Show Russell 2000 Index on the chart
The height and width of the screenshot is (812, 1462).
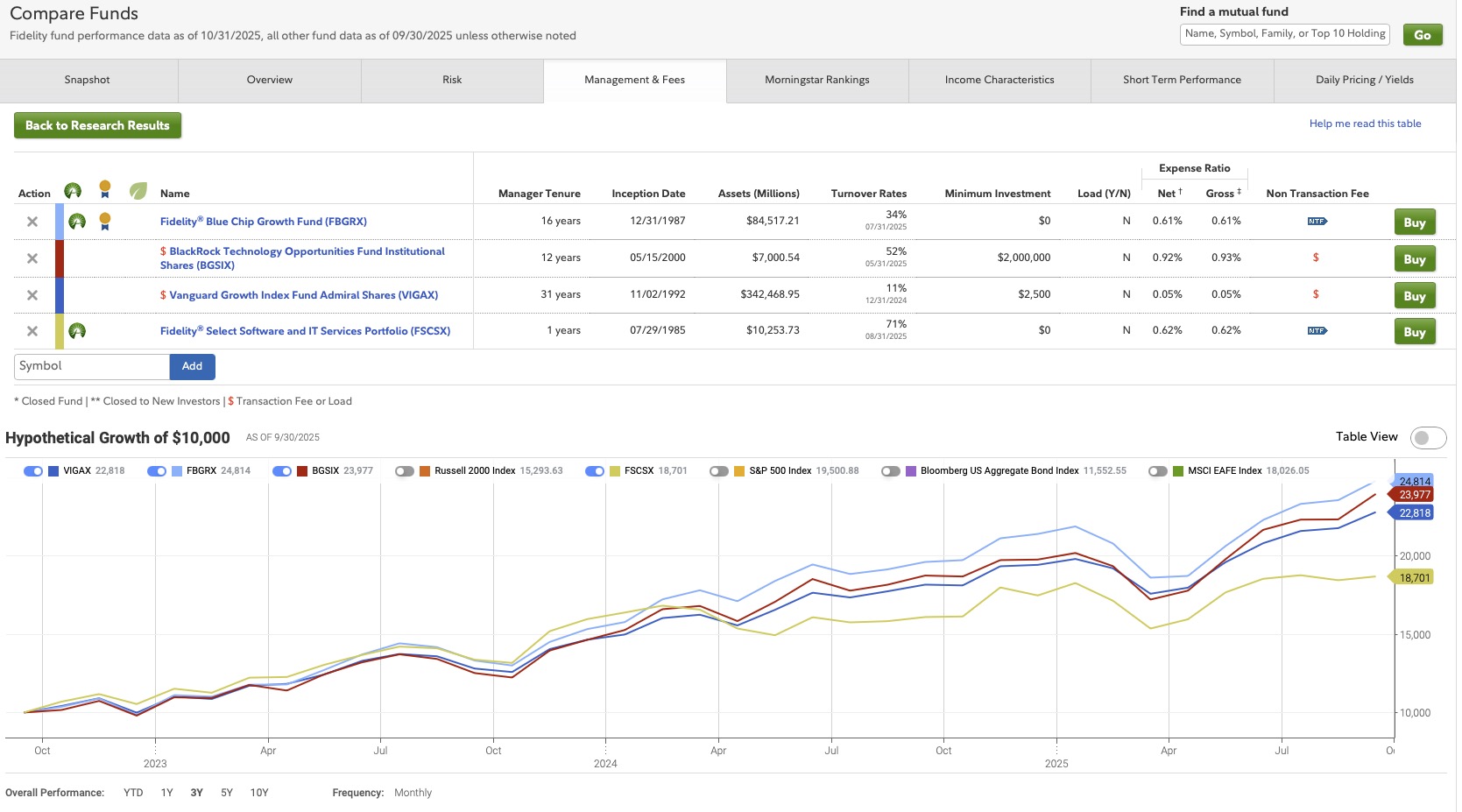click(404, 471)
